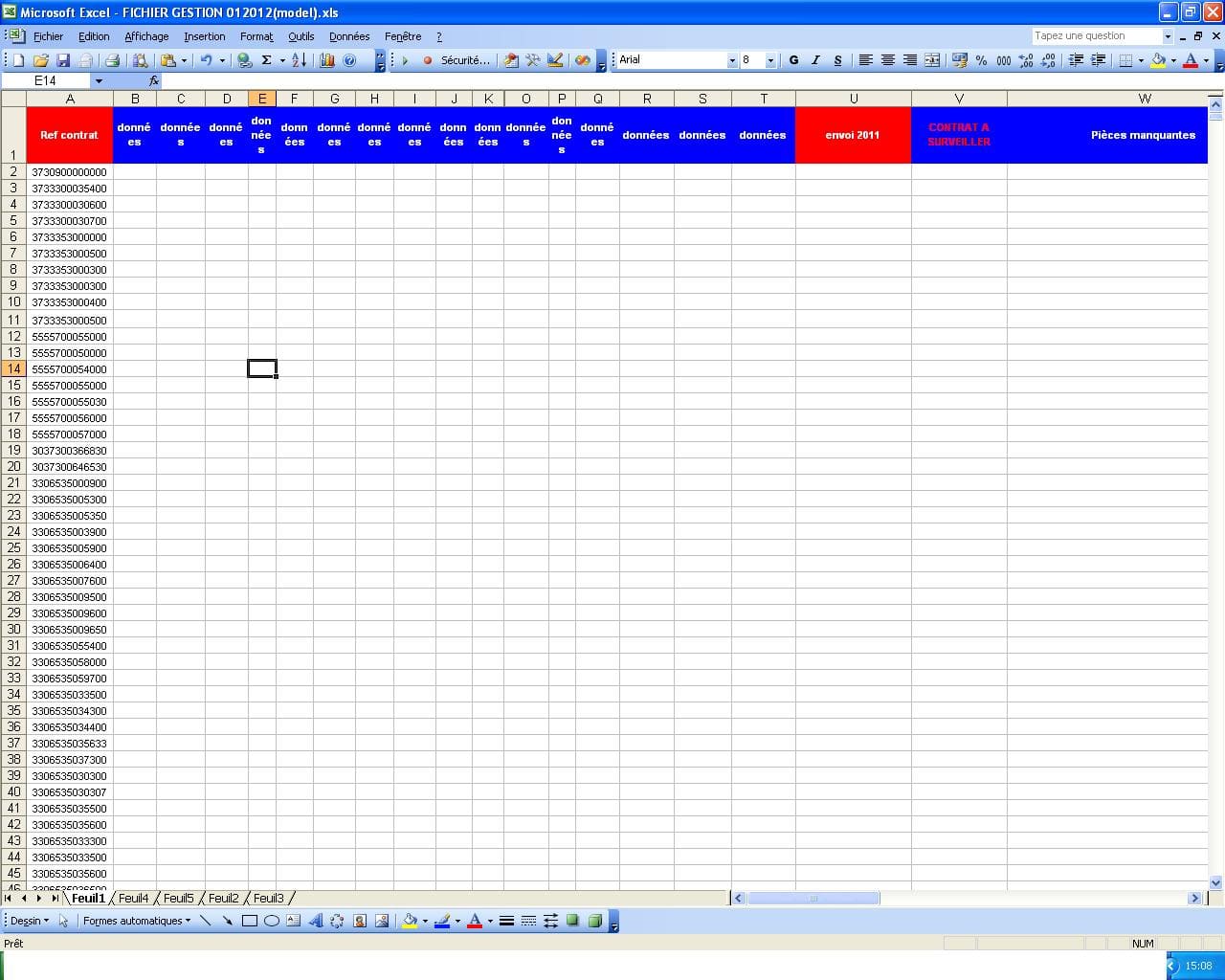Open the font size 8 dropdown

(770, 60)
